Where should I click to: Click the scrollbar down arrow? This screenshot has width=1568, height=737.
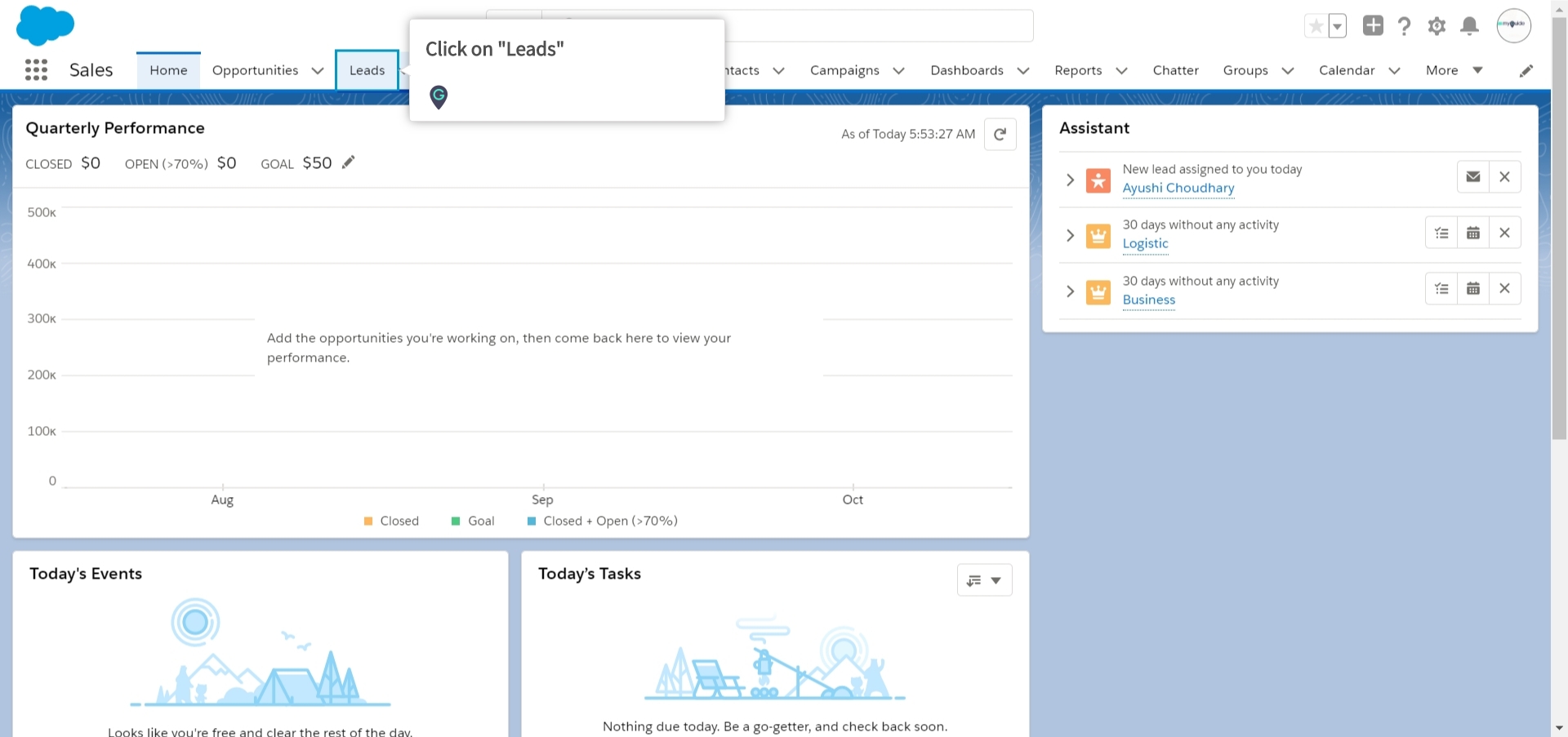(1559, 728)
